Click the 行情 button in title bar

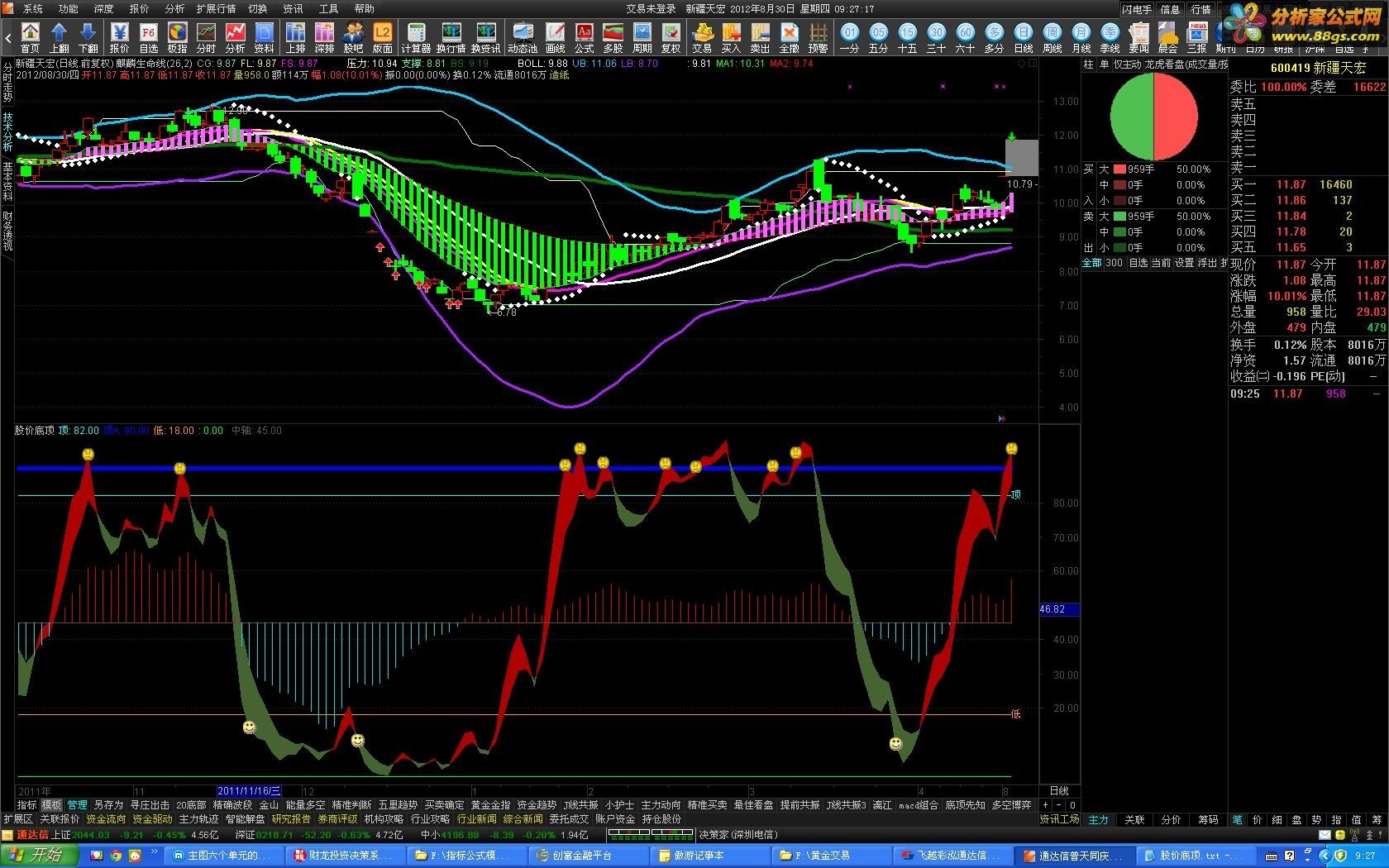1200,9
